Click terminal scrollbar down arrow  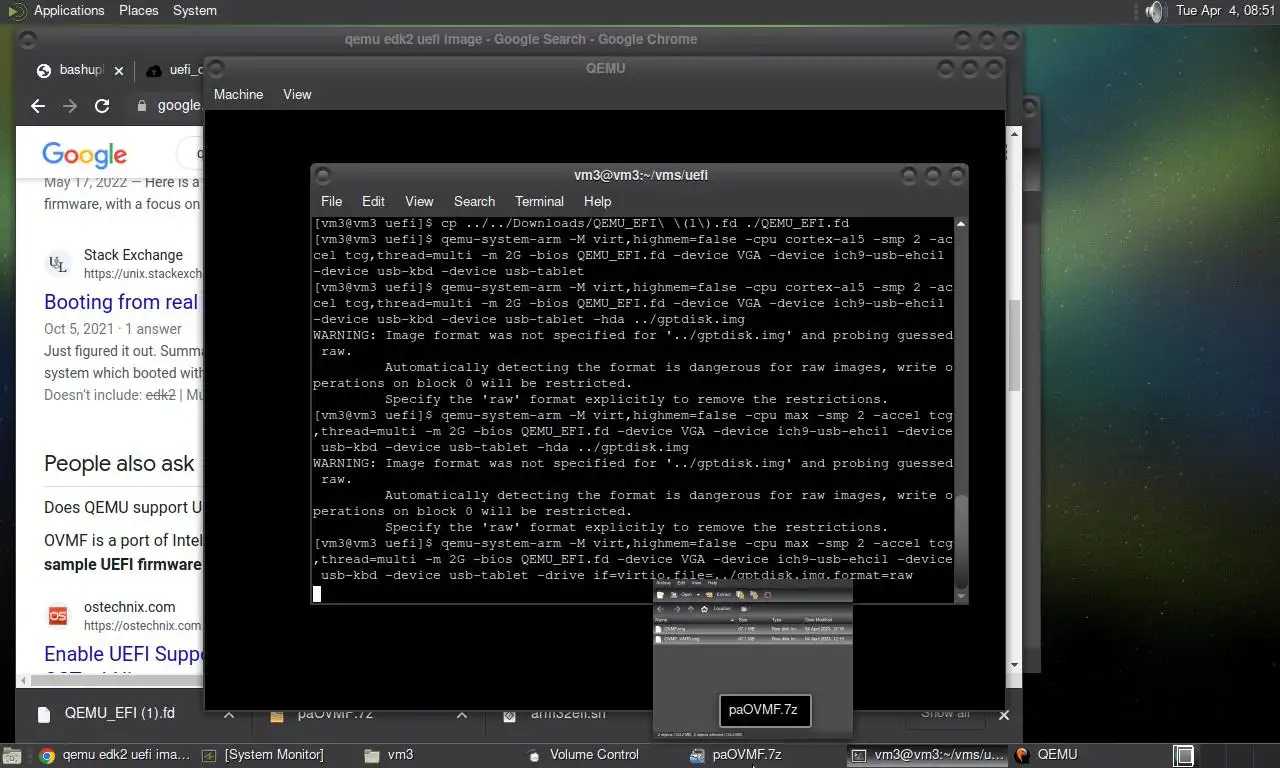point(961,596)
